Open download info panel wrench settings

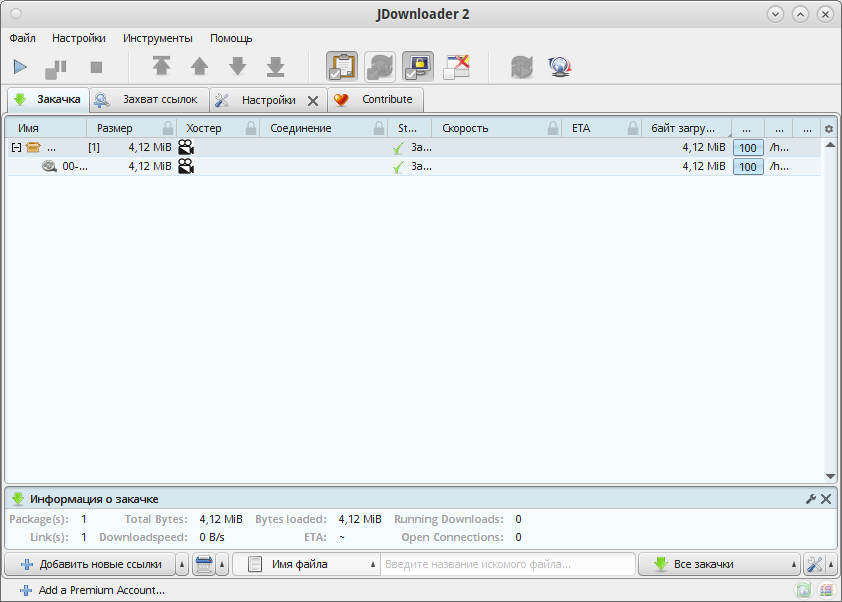tap(811, 499)
